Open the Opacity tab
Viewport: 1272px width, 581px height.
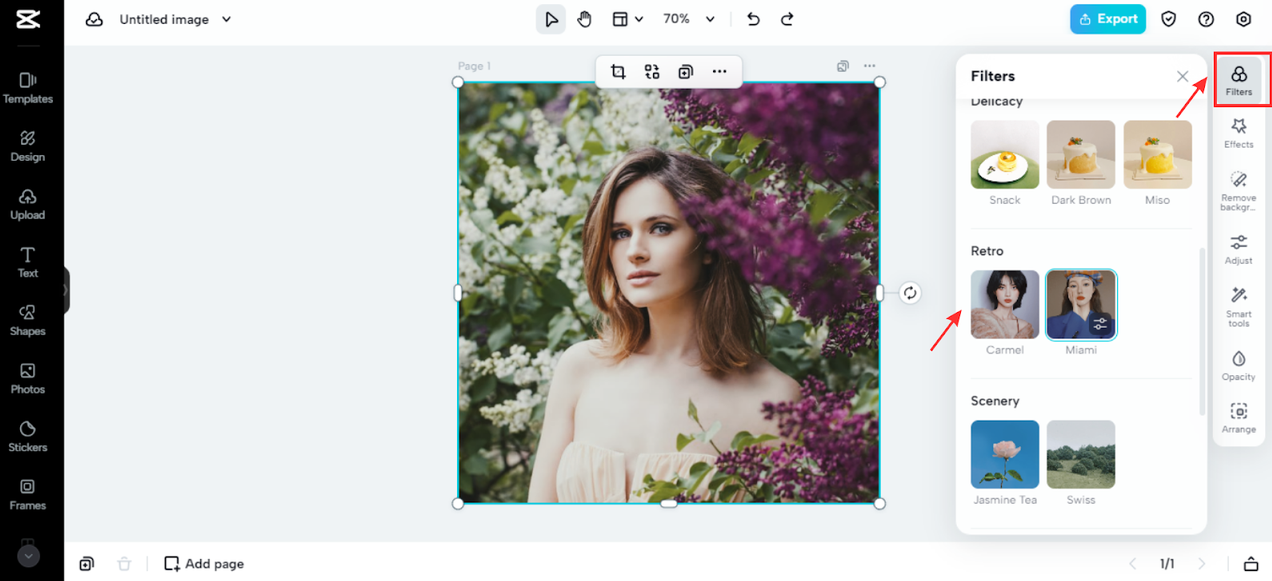click(x=1239, y=365)
